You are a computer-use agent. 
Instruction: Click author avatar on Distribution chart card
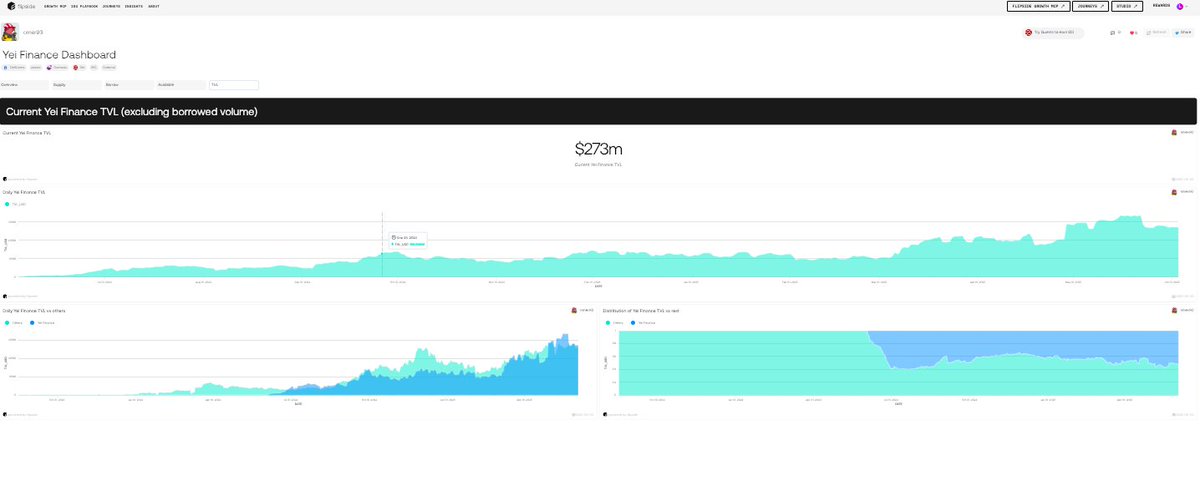1175,310
